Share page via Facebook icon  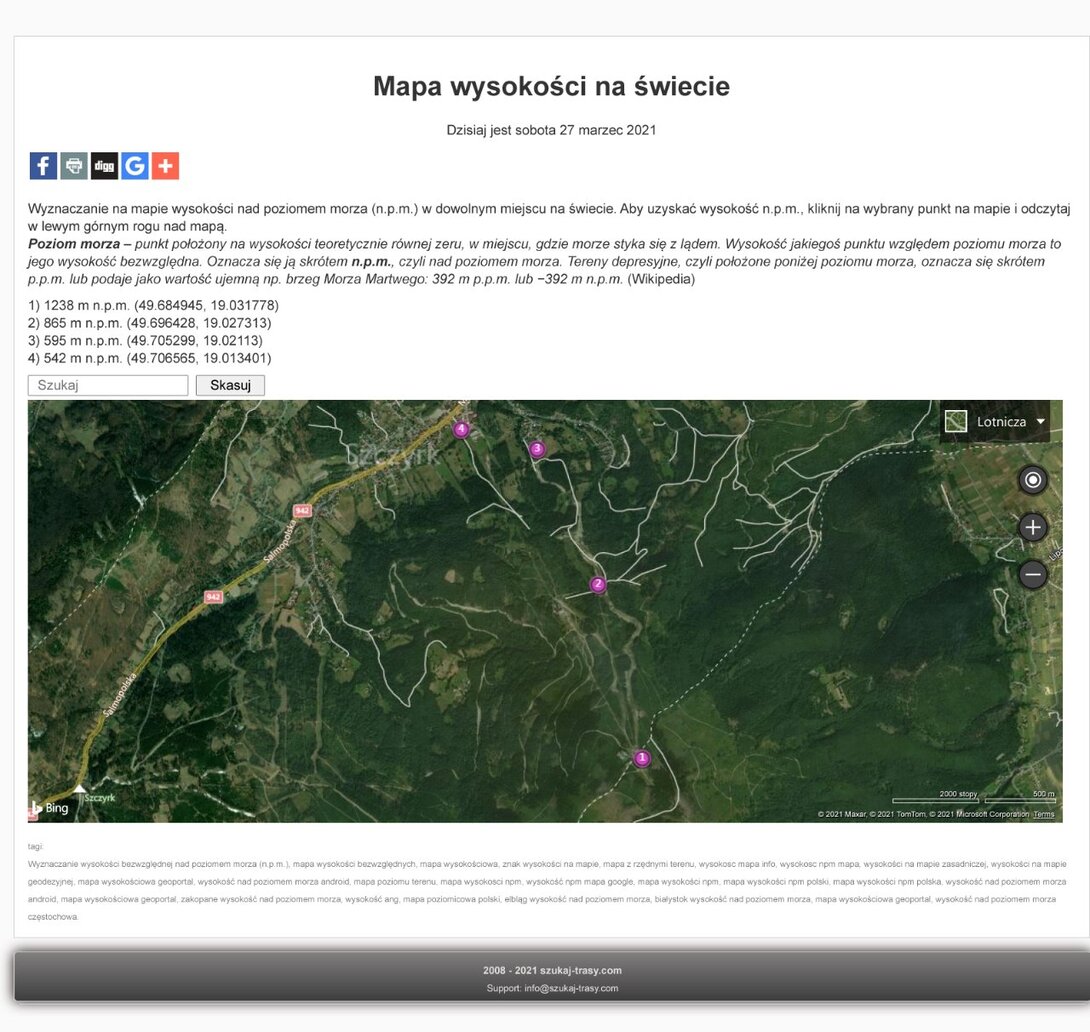[43, 166]
